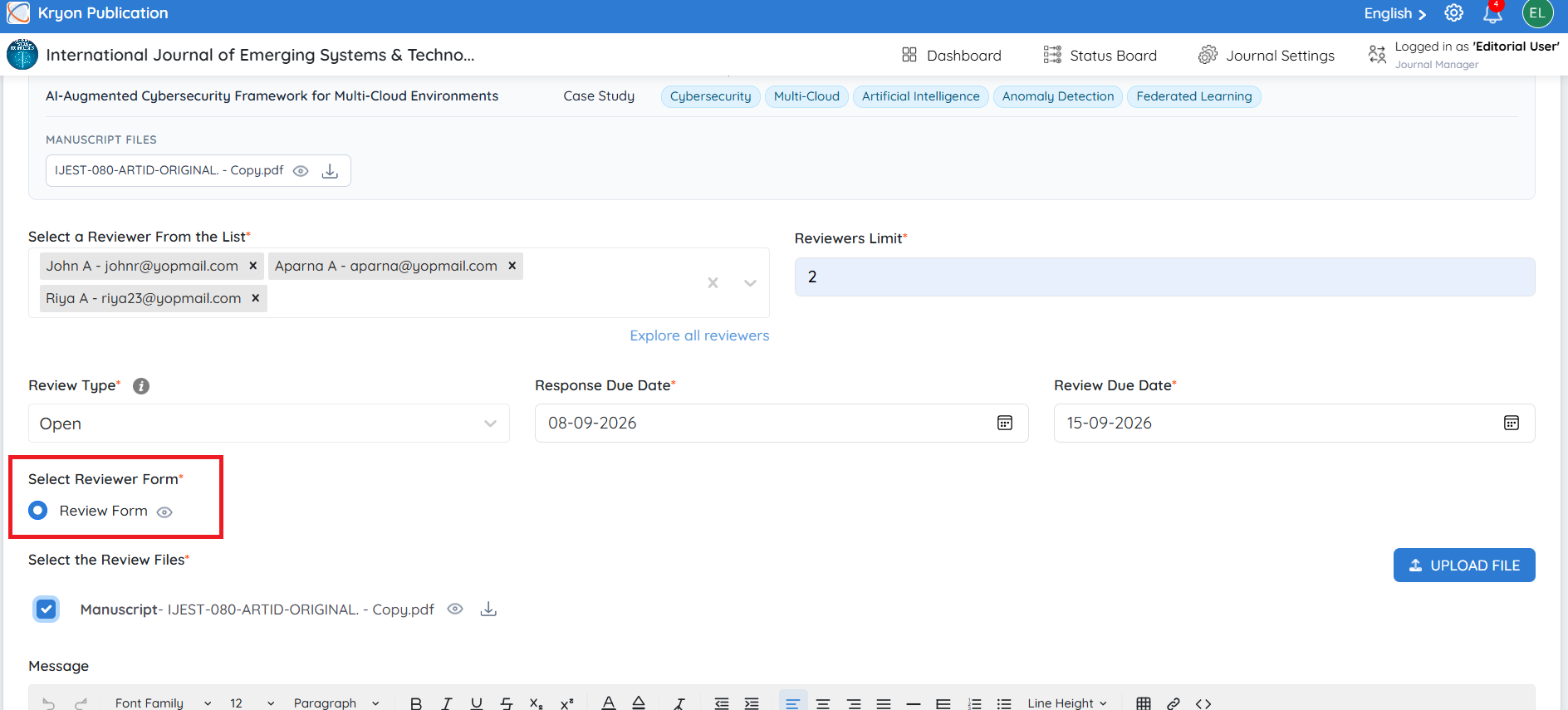Insert a table in message editor

[1144, 703]
